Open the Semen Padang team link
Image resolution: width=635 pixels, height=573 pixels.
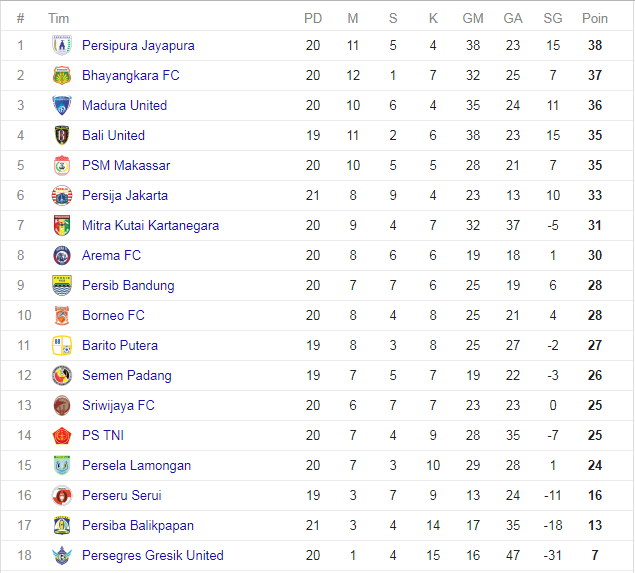127,375
